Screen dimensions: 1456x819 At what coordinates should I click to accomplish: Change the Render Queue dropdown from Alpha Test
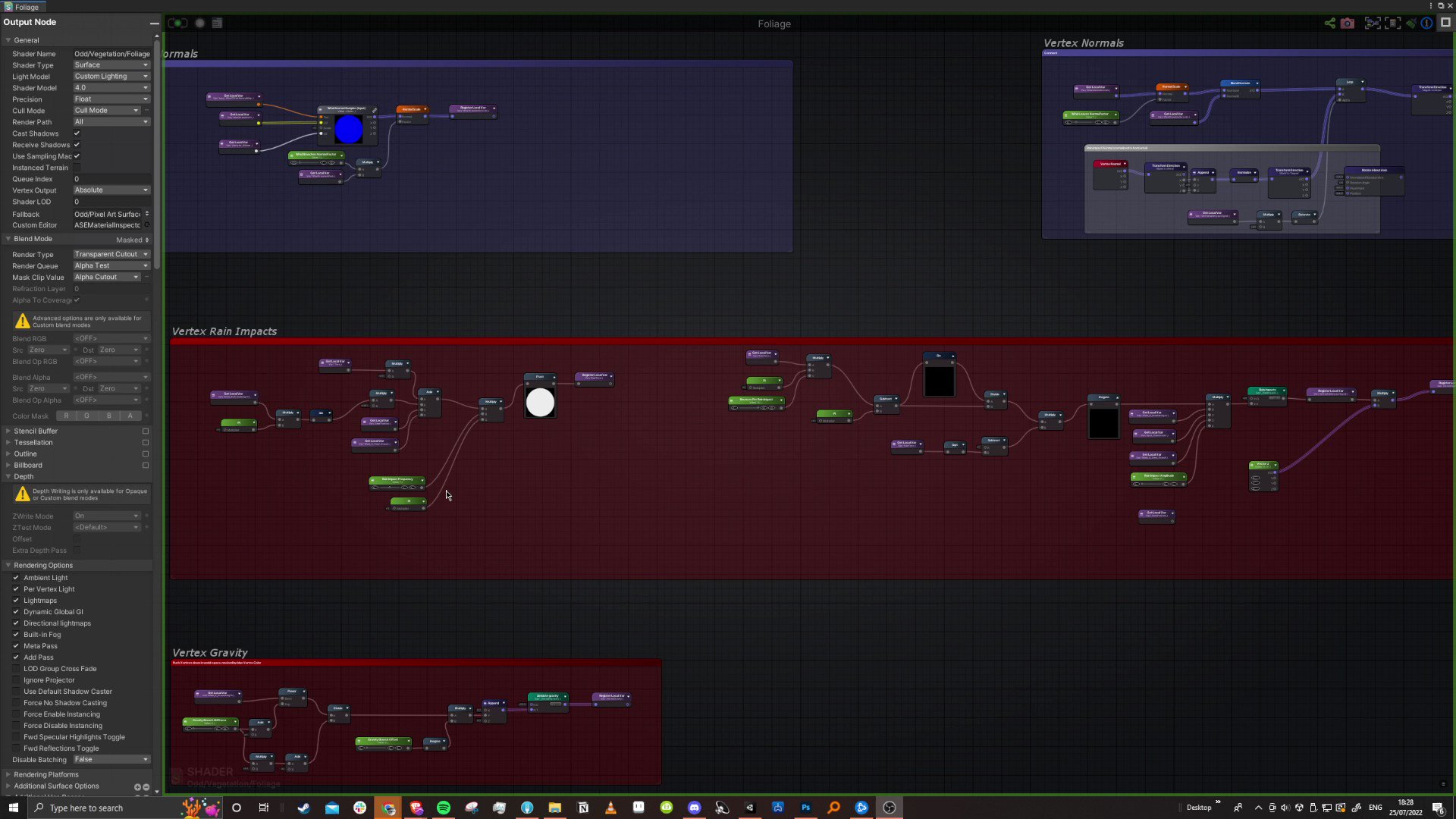click(111, 265)
